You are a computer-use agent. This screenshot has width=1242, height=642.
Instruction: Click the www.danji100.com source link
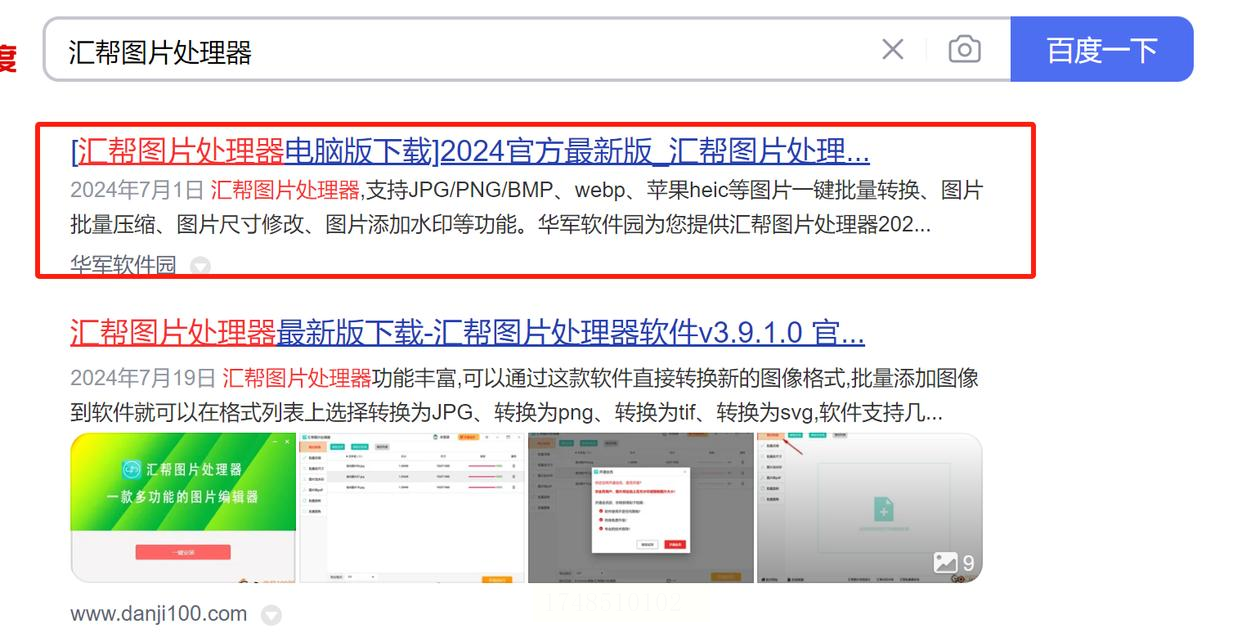158,614
